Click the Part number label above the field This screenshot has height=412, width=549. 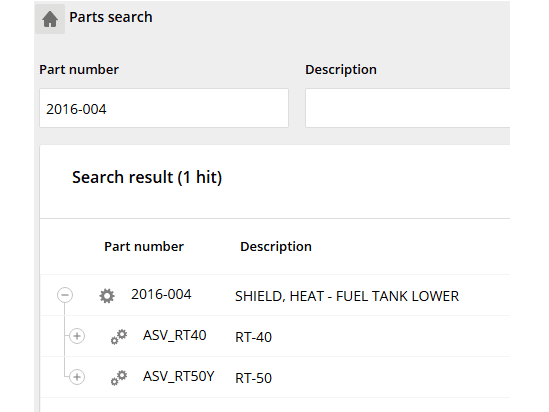click(x=79, y=70)
